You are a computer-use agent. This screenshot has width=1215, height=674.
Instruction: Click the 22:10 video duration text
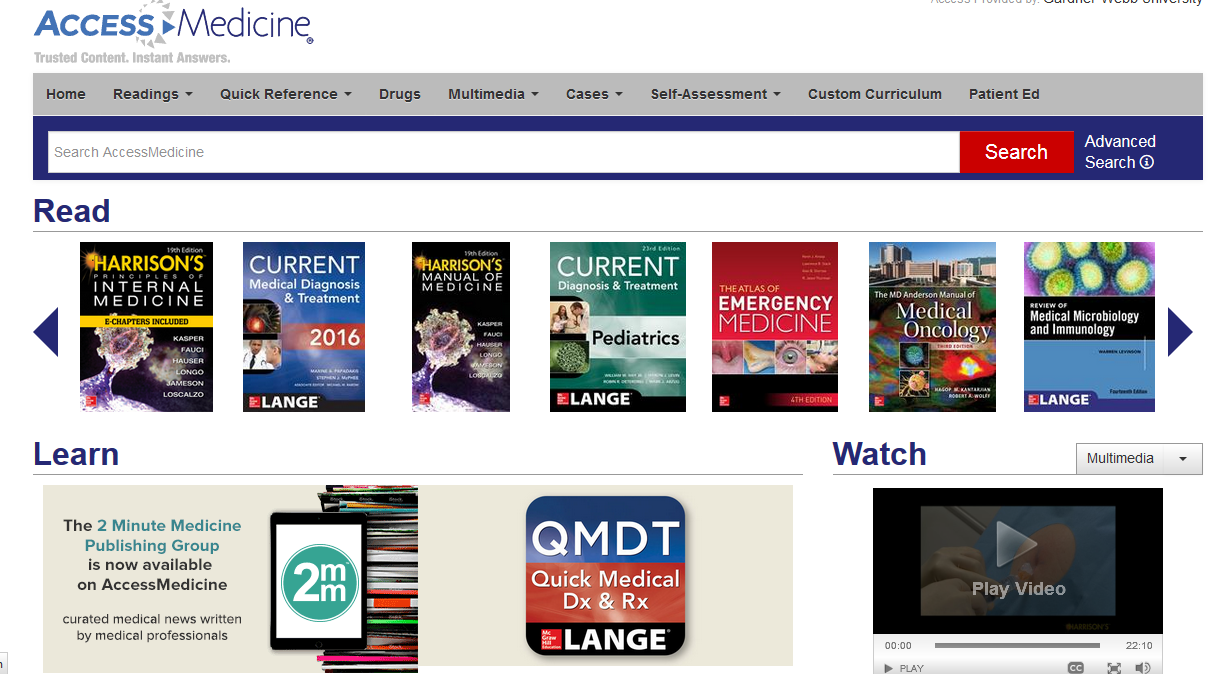pyautogui.click(x=1139, y=646)
